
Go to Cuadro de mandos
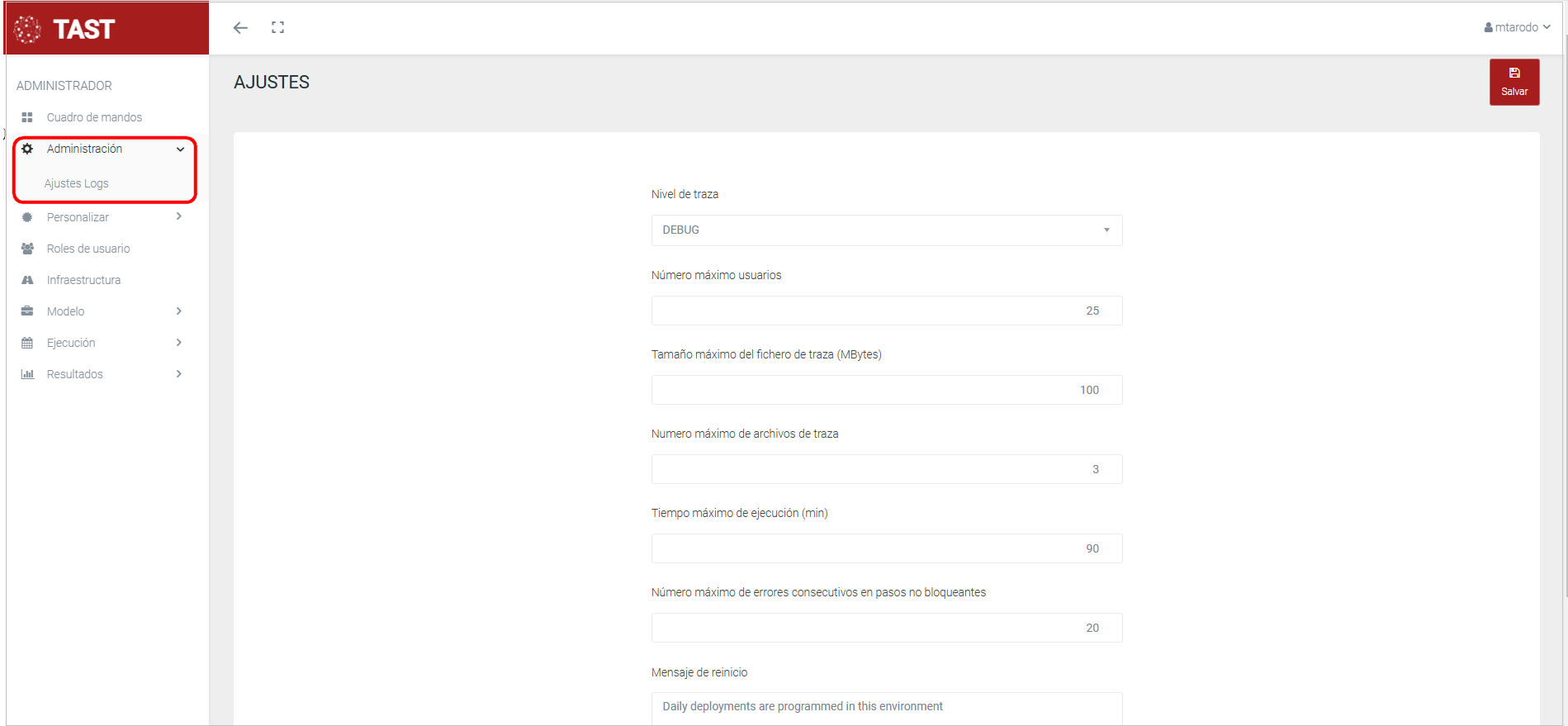click(94, 117)
